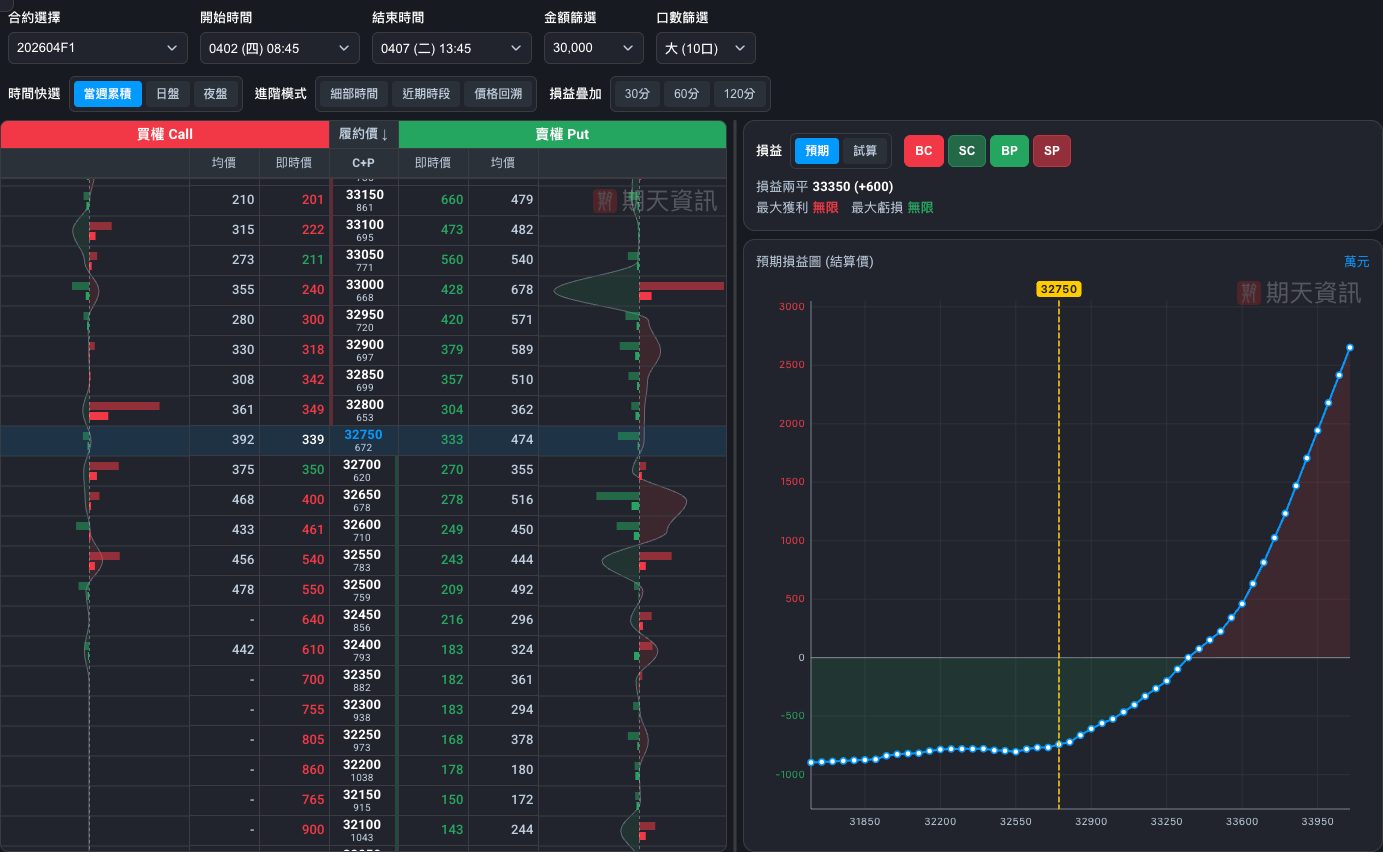Open the 結束時間 dropdown 0407 (二) 13:45
The width and height of the screenshot is (1383, 852).
coord(452,48)
